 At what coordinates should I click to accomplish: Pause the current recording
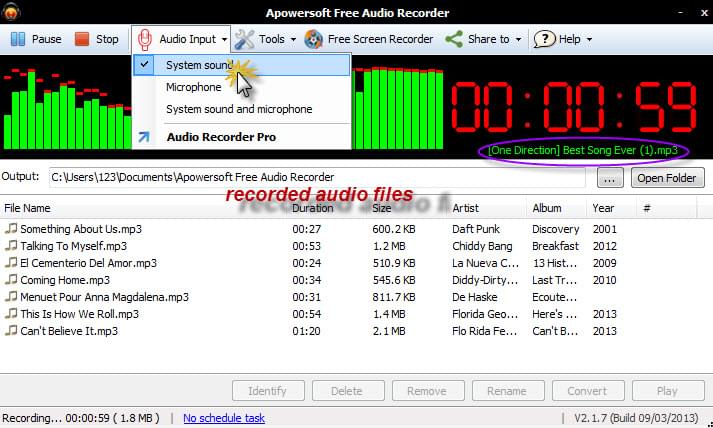36,39
